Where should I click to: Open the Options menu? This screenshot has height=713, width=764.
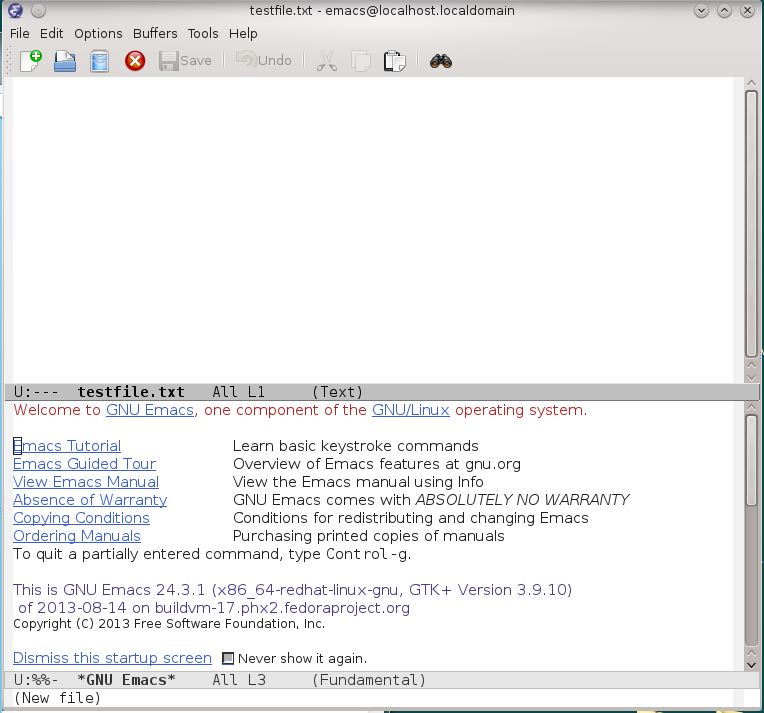pos(98,34)
